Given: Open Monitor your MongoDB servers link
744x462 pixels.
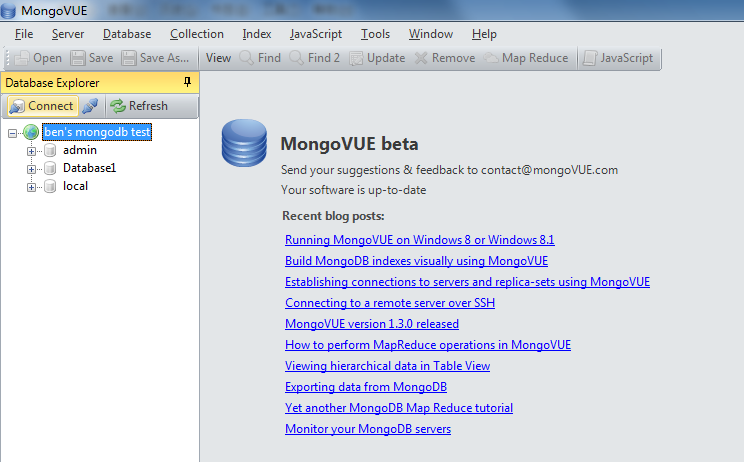Looking at the screenshot, I should 368,429.
